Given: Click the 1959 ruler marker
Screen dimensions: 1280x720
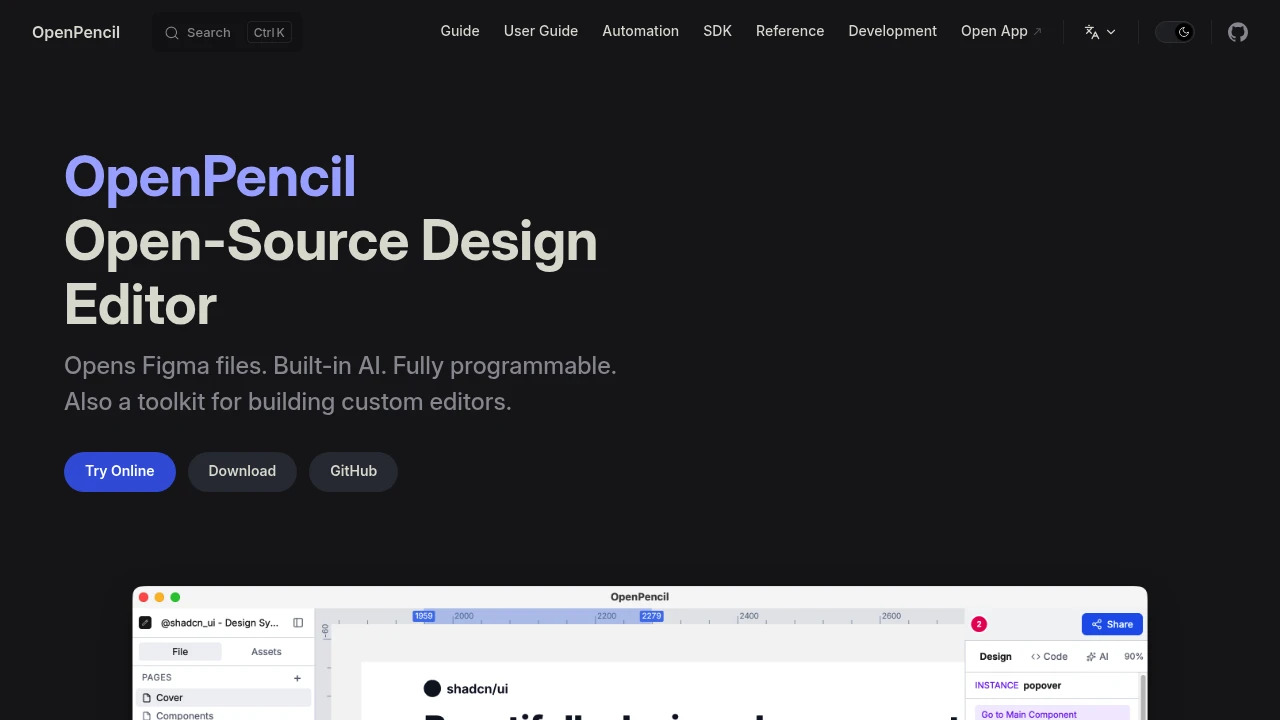Looking at the screenshot, I should 424,616.
